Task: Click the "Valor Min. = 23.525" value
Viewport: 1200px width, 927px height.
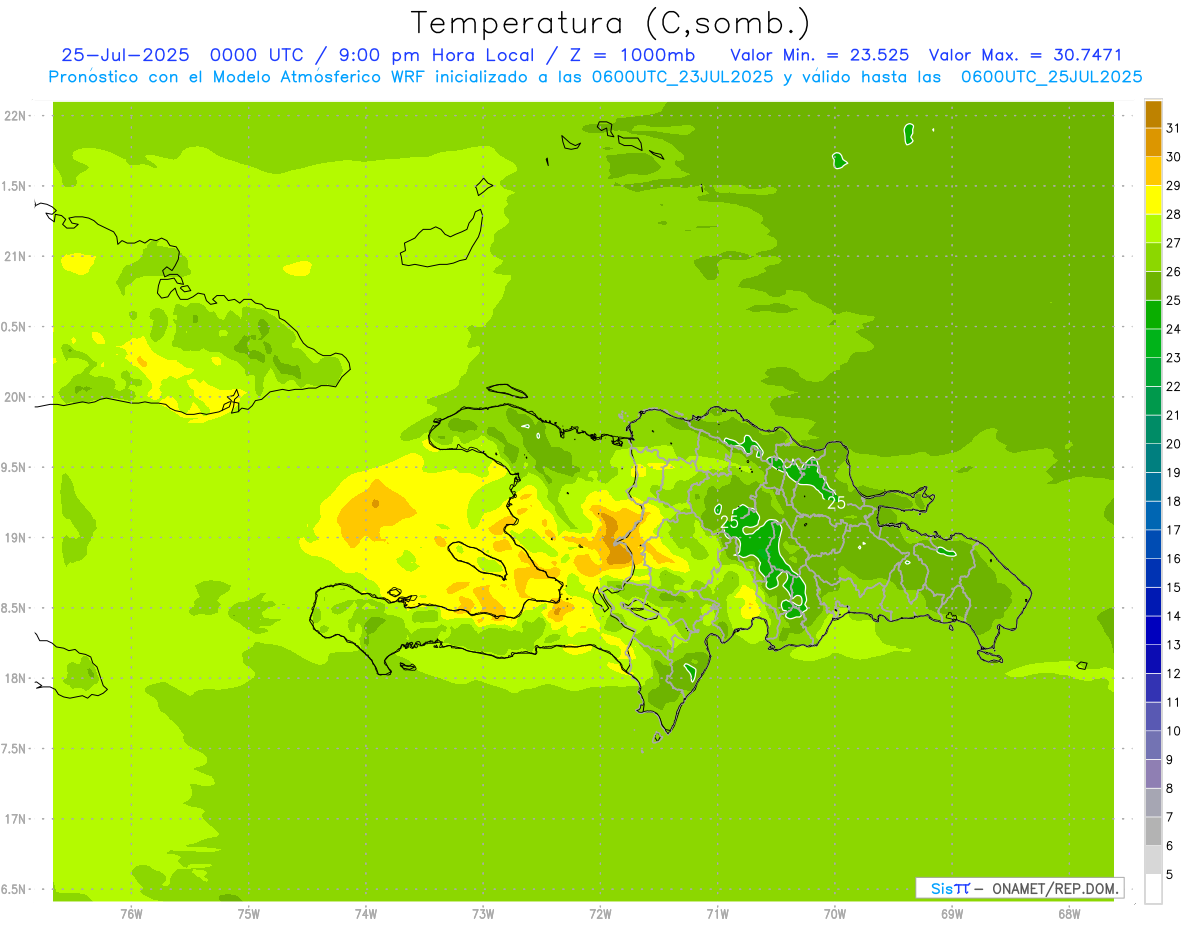Action: [820, 55]
